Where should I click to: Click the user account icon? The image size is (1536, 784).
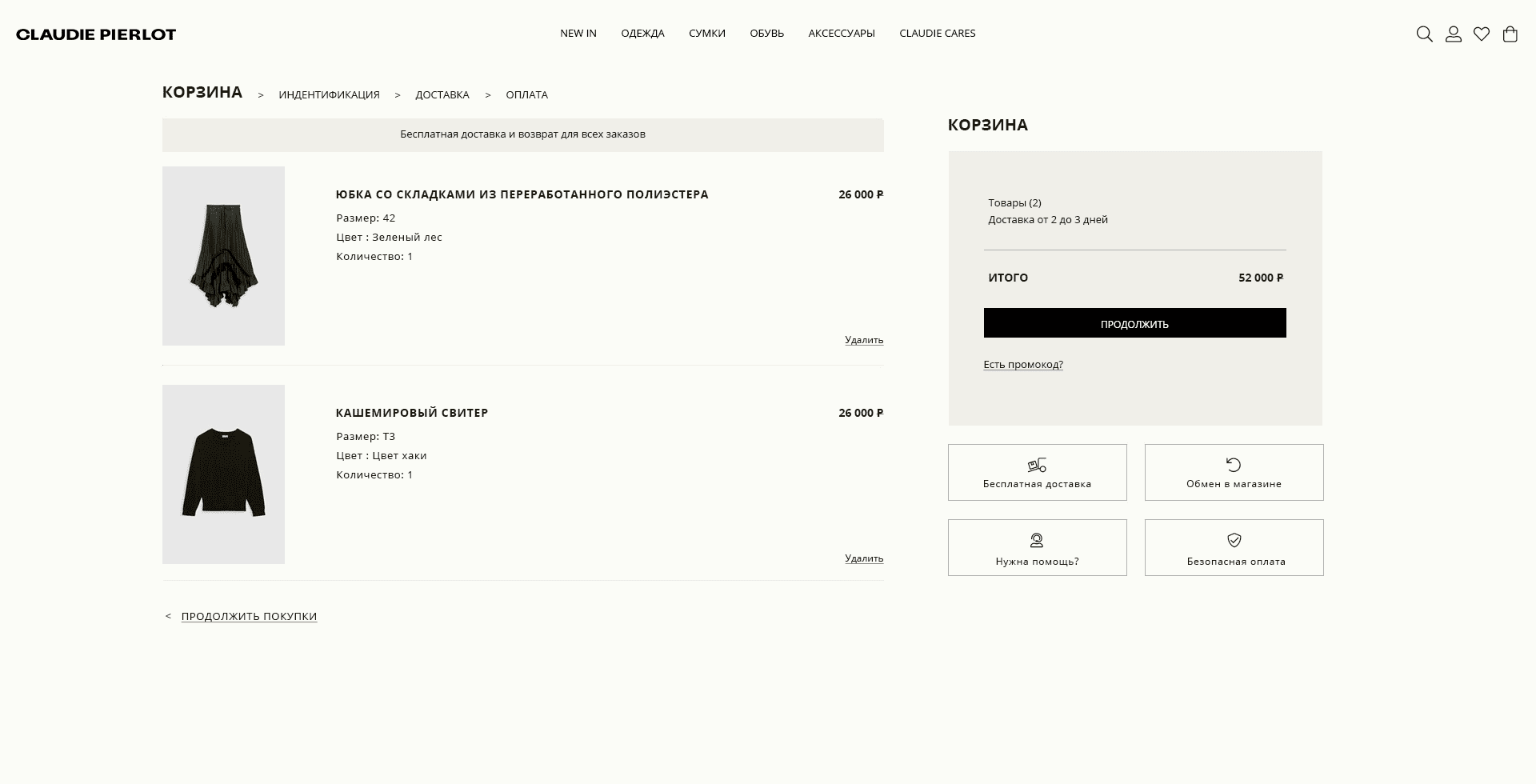click(x=1453, y=34)
